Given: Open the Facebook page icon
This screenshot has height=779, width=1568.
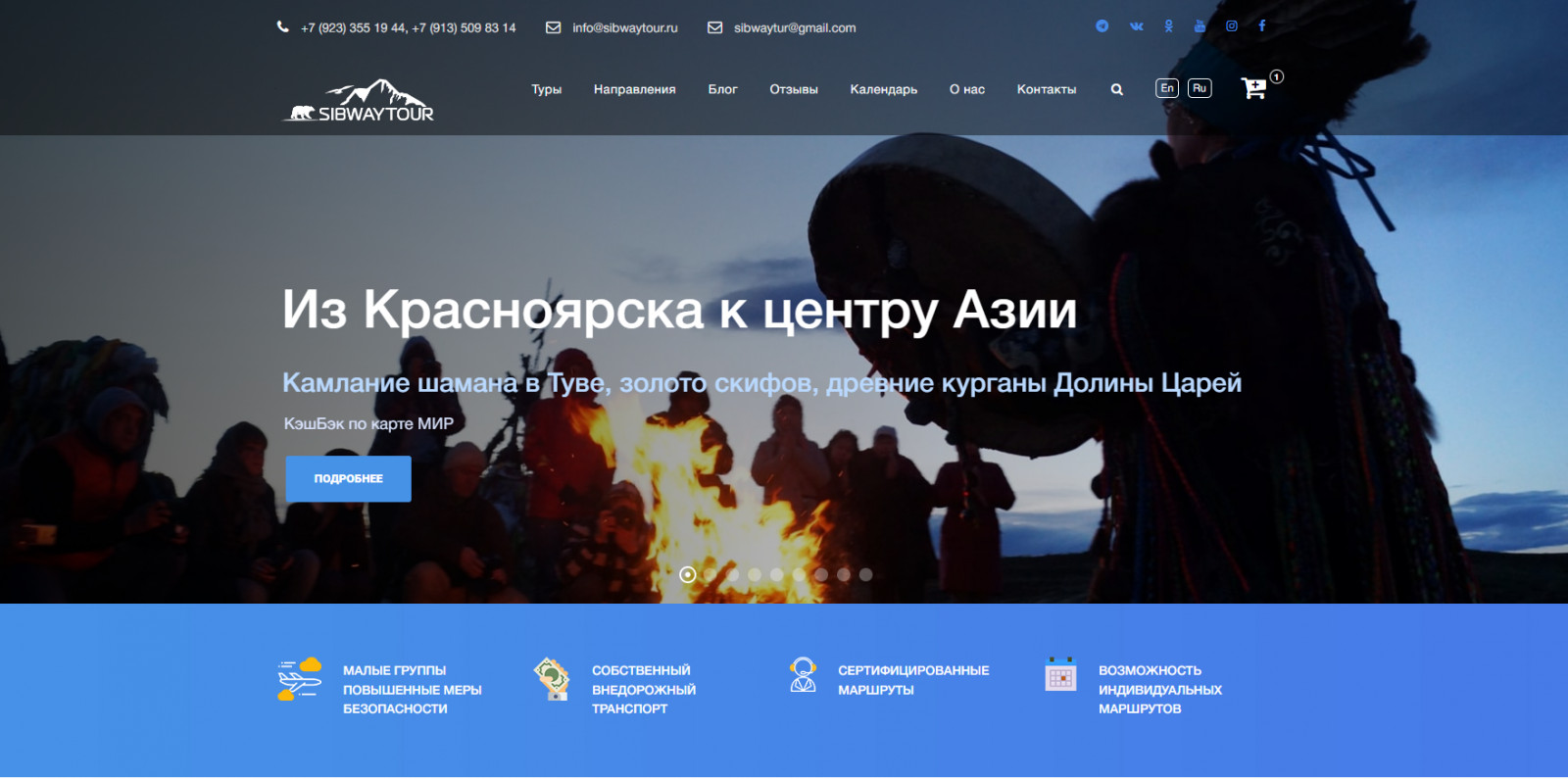Looking at the screenshot, I should click(1262, 26).
